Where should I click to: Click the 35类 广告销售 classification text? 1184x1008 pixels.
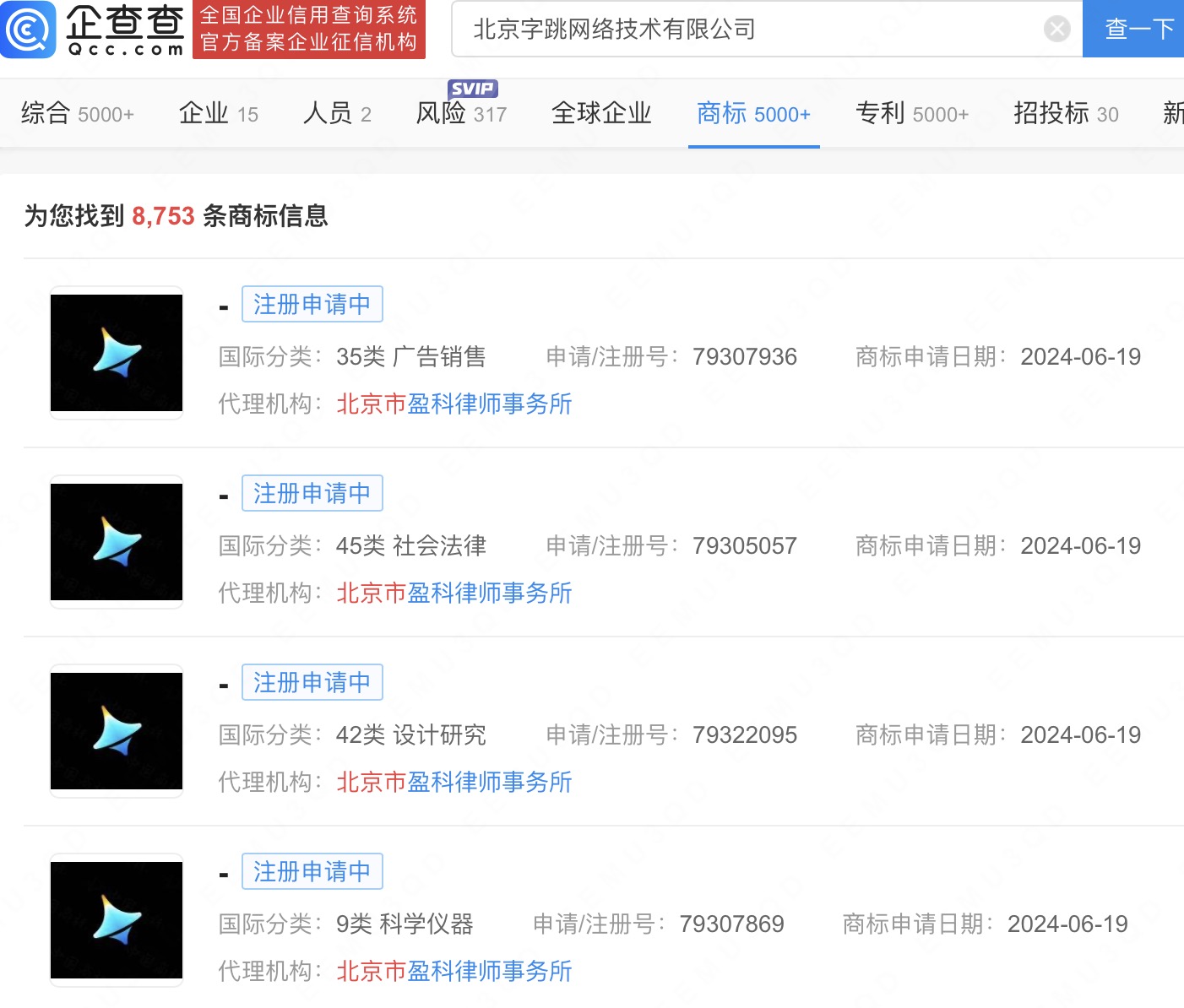coord(411,357)
